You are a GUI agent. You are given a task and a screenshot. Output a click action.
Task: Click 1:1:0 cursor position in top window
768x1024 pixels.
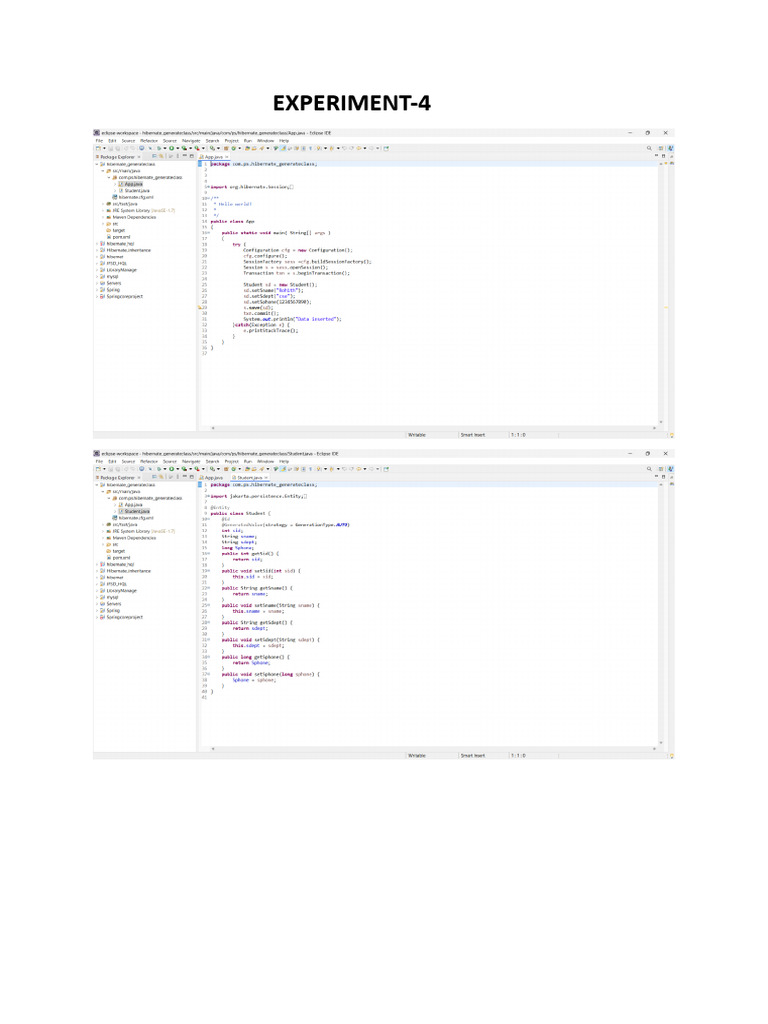519,434
